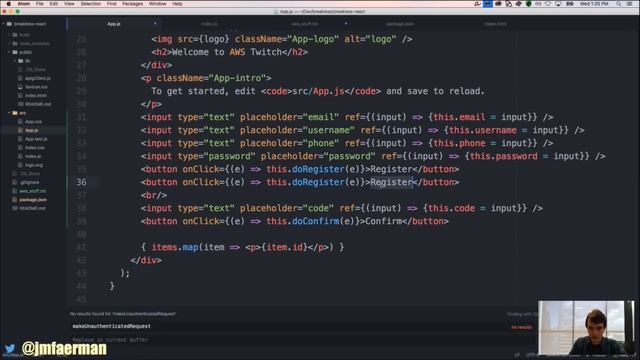Image resolution: width=640 pixels, height=360 pixels.
Task: Click the aws_stuff.txt file icon in tree
Action: point(15,191)
